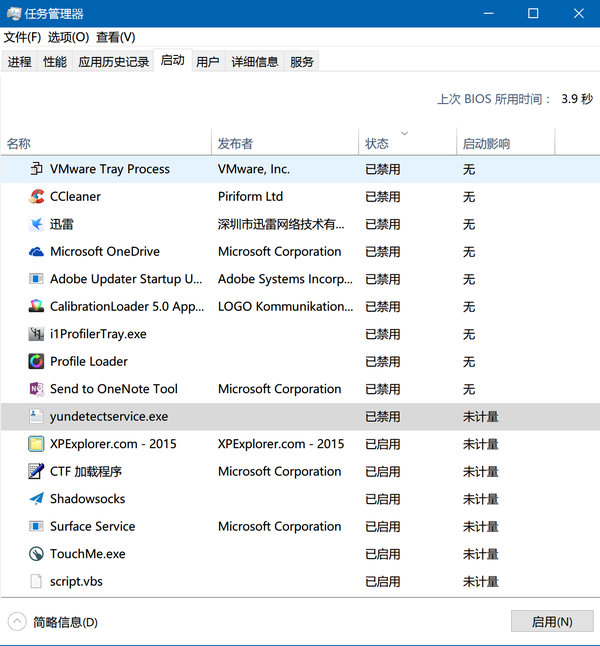Select the CTF 加载程序 row name
Screen dimensions: 600x646
pyautogui.click(x=86, y=471)
